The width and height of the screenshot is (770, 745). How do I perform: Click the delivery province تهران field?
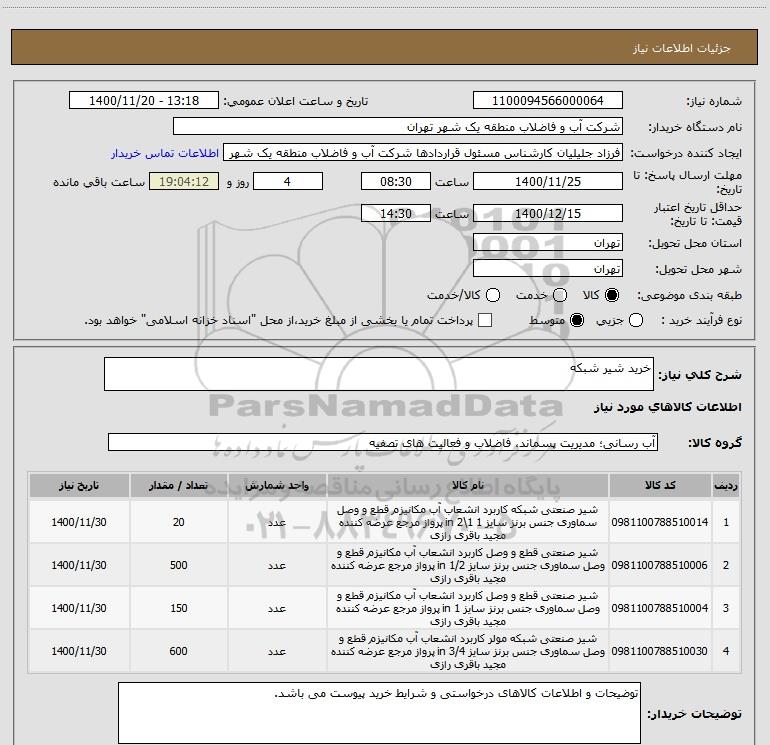pos(548,243)
